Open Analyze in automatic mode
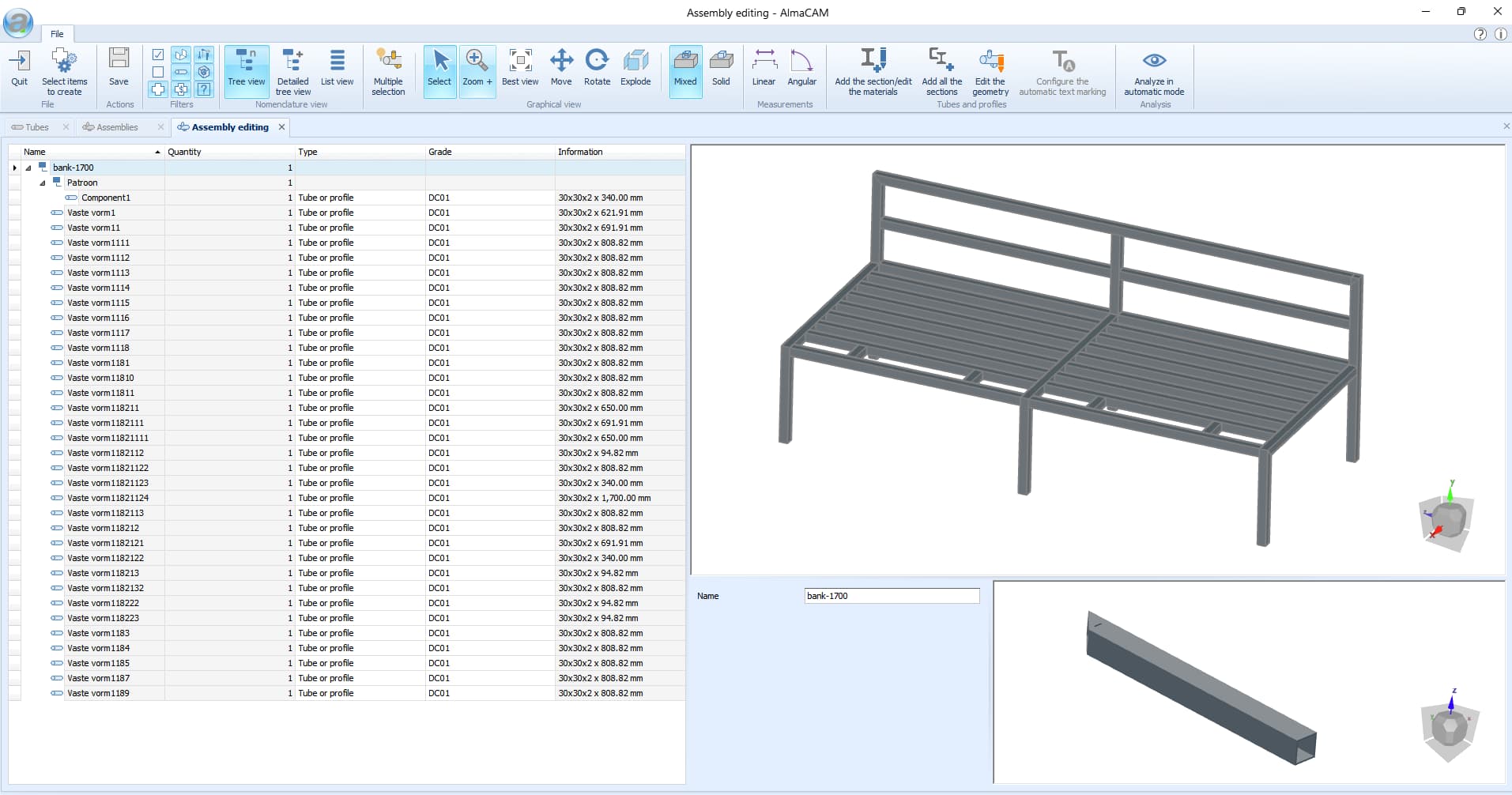This screenshot has height=795, width=1512. click(x=1153, y=71)
